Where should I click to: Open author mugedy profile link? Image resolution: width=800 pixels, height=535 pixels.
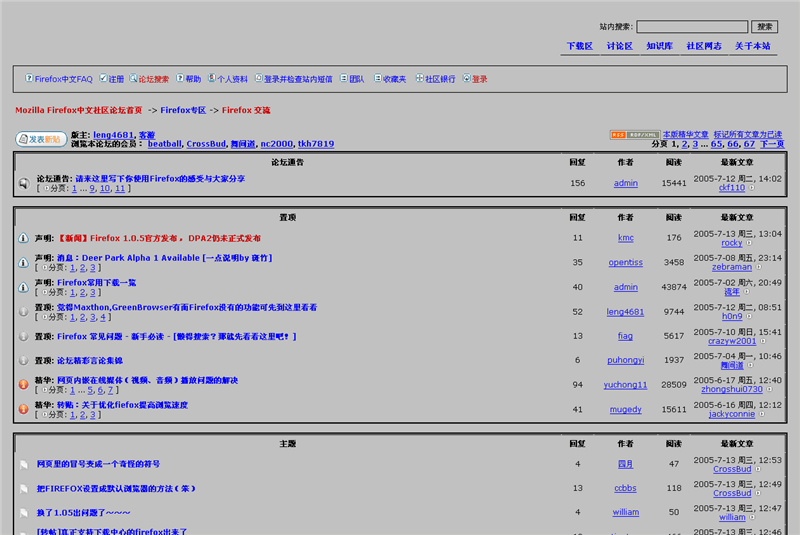click(x=626, y=410)
